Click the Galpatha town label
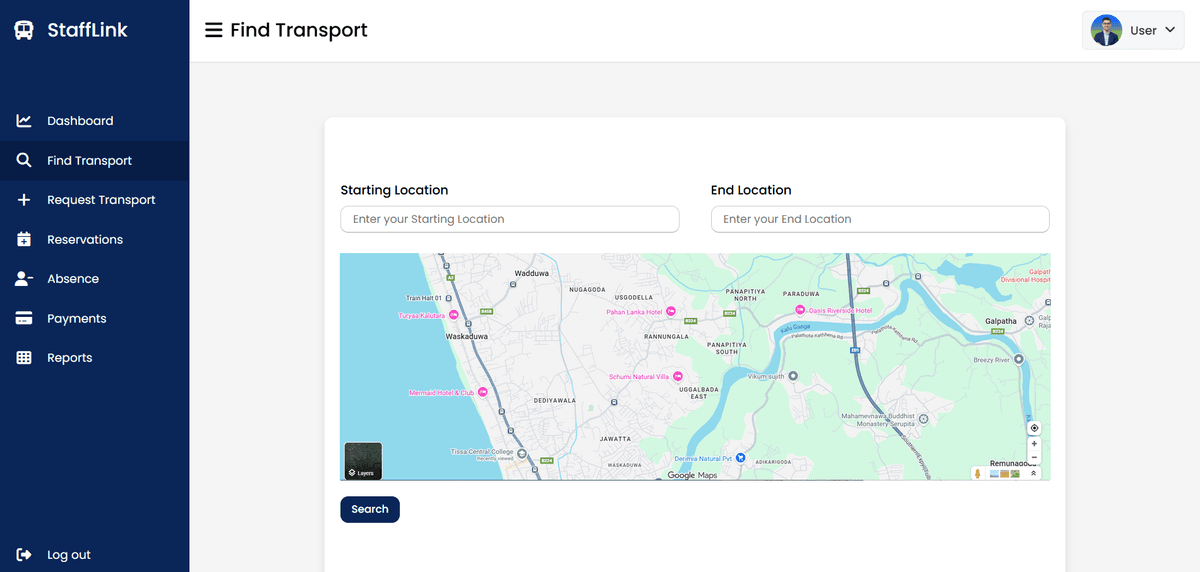 tap(1001, 321)
